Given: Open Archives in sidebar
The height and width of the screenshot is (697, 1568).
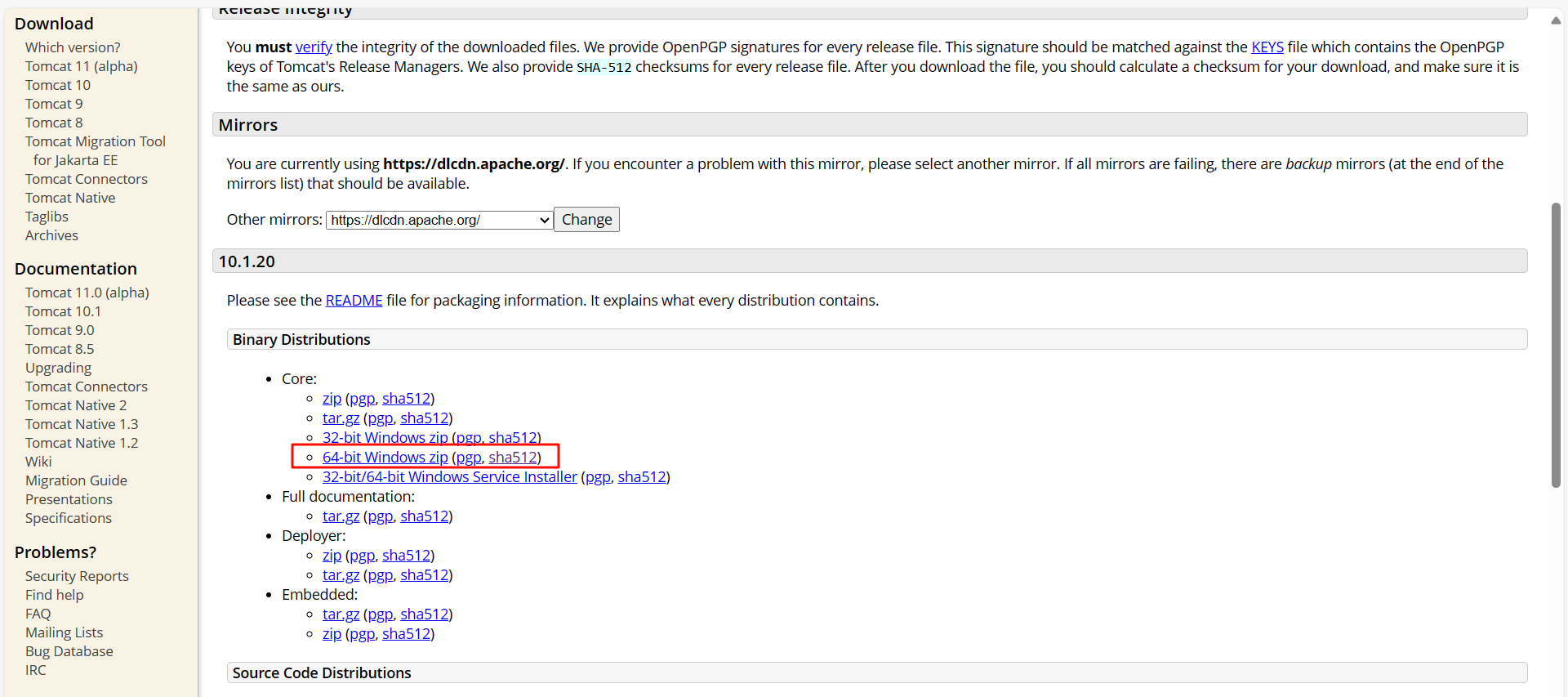Looking at the screenshot, I should tap(51, 235).
